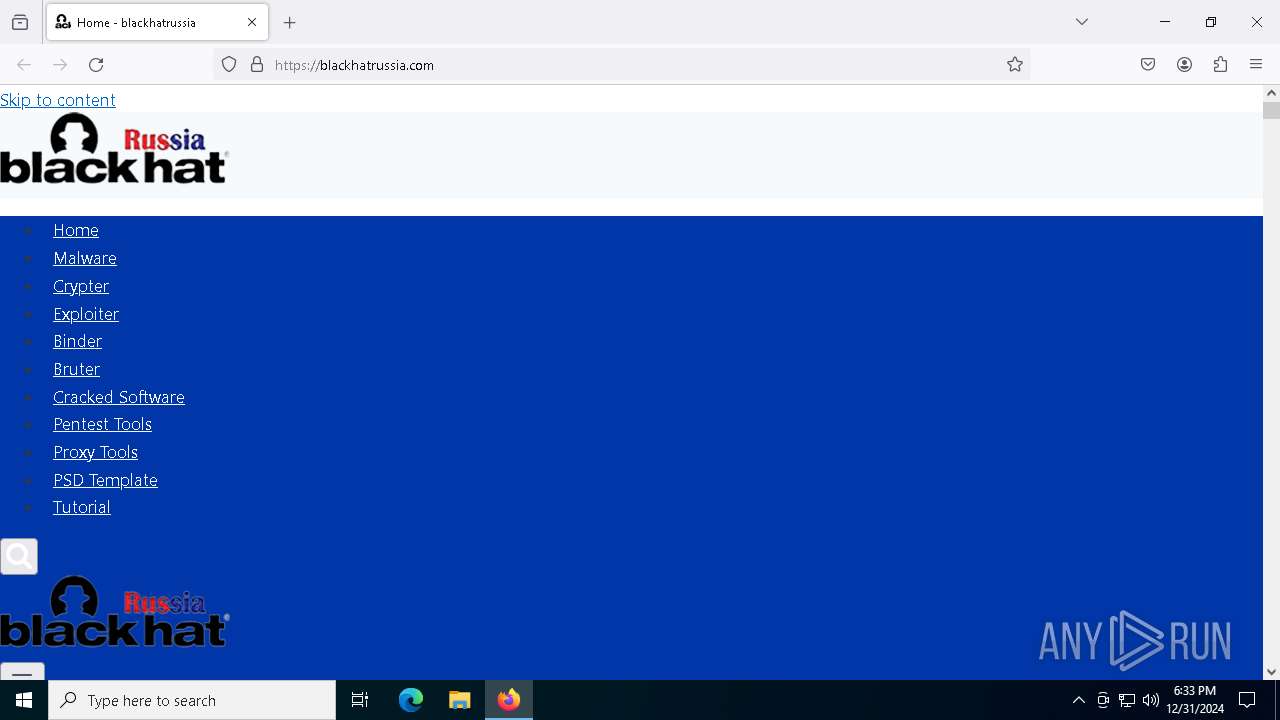Show hidden system tray icons
The height and width of the screenshot is (720, 1280).
click(x=1078, y=700)
